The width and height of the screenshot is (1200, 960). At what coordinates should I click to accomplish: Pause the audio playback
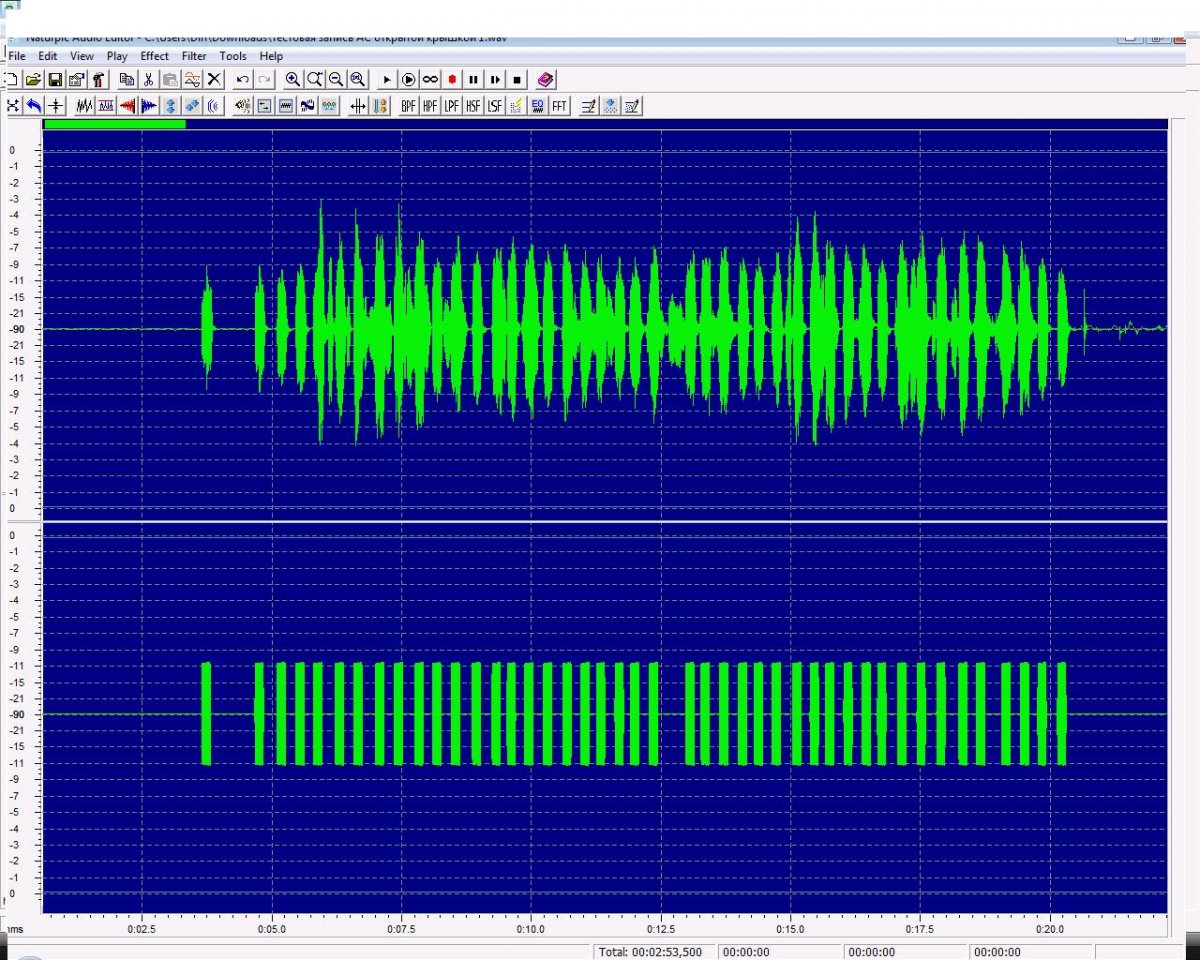click(474, 79)
